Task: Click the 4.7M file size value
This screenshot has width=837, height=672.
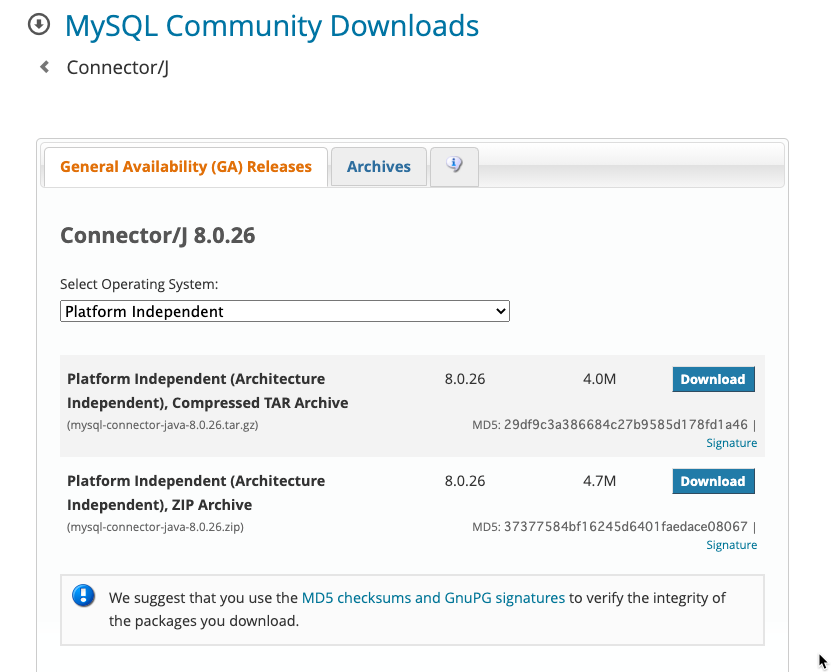Action: [x=599, y=481]
